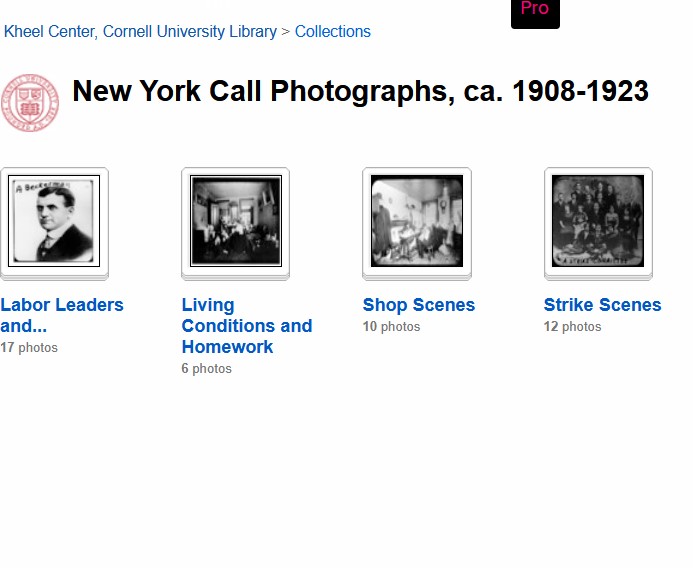Click the 6 photos count label
The height and width of the screenshot is (568, 693).
(x=206, y=368)
